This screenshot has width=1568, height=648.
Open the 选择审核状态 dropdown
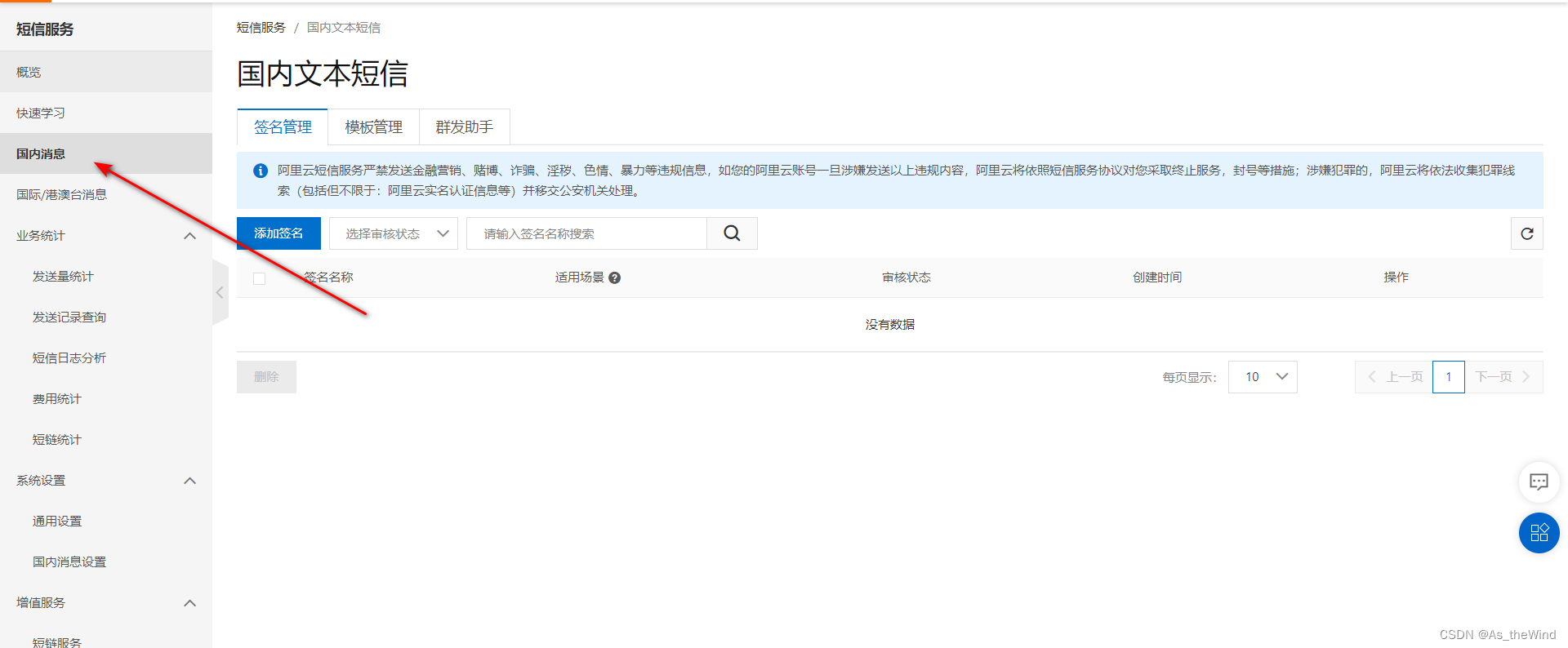click(394, 233)
